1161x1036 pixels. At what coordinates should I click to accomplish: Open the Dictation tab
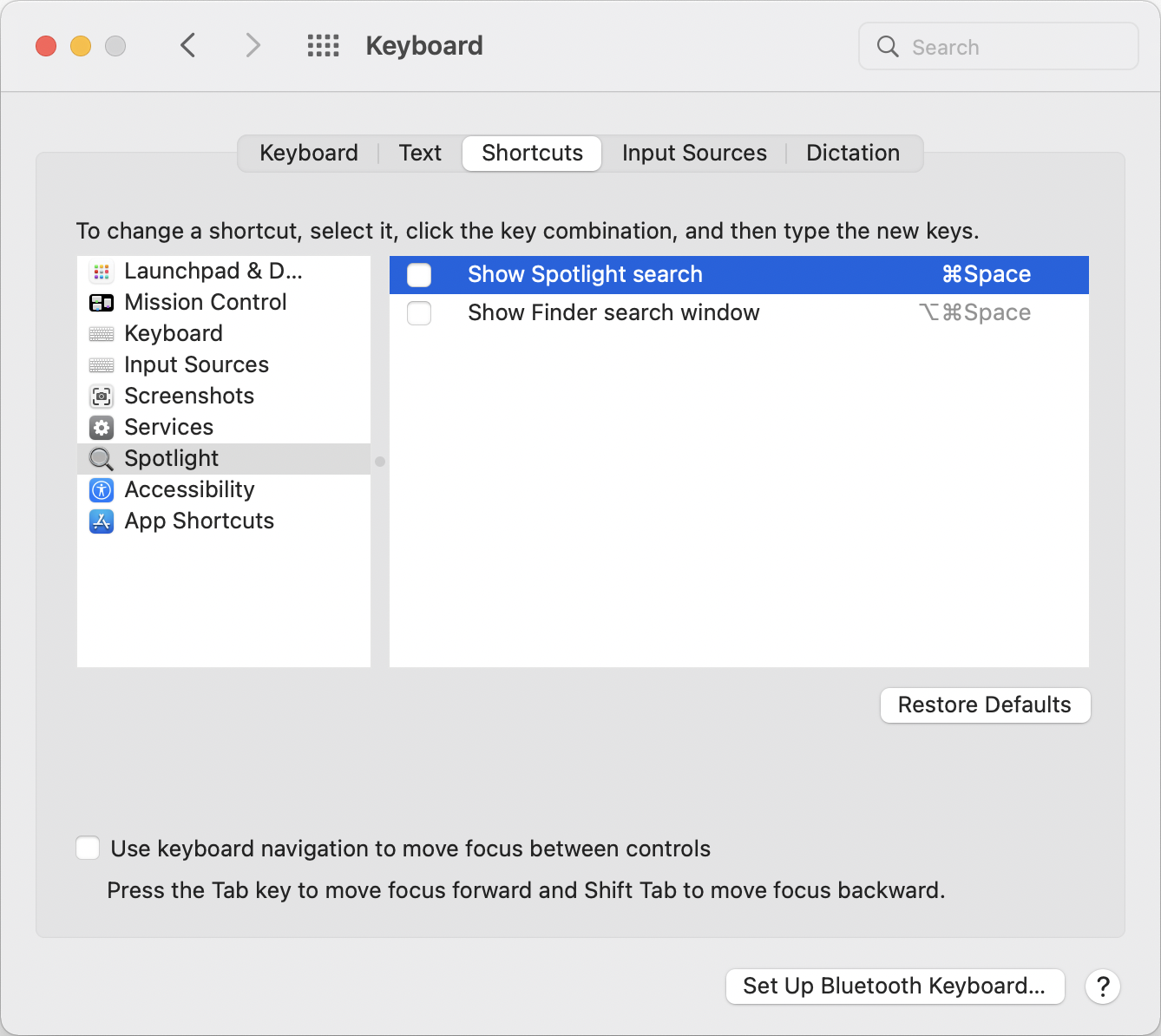coord(853,153)
